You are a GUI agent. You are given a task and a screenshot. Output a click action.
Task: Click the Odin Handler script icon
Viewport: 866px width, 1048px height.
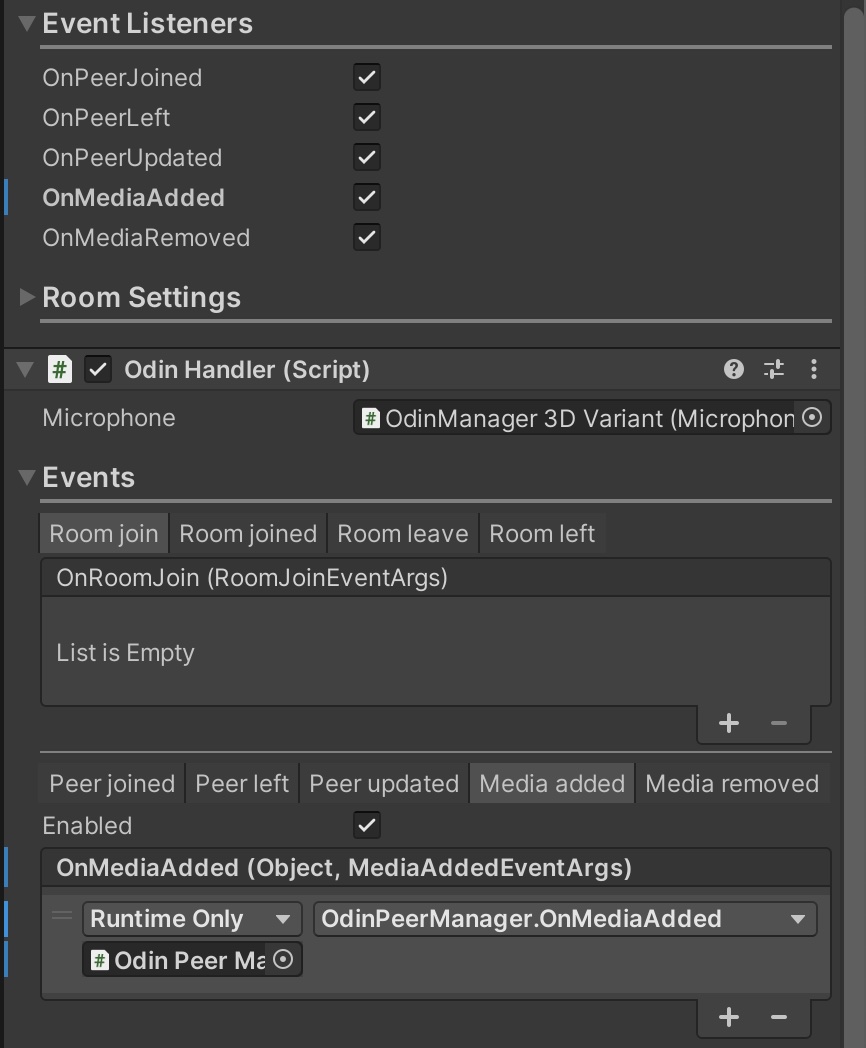click(59, 369)
